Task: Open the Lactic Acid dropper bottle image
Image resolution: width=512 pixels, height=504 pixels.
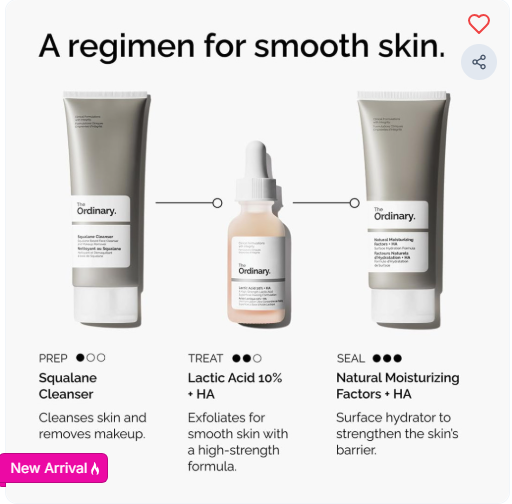Action: point(256,232)
